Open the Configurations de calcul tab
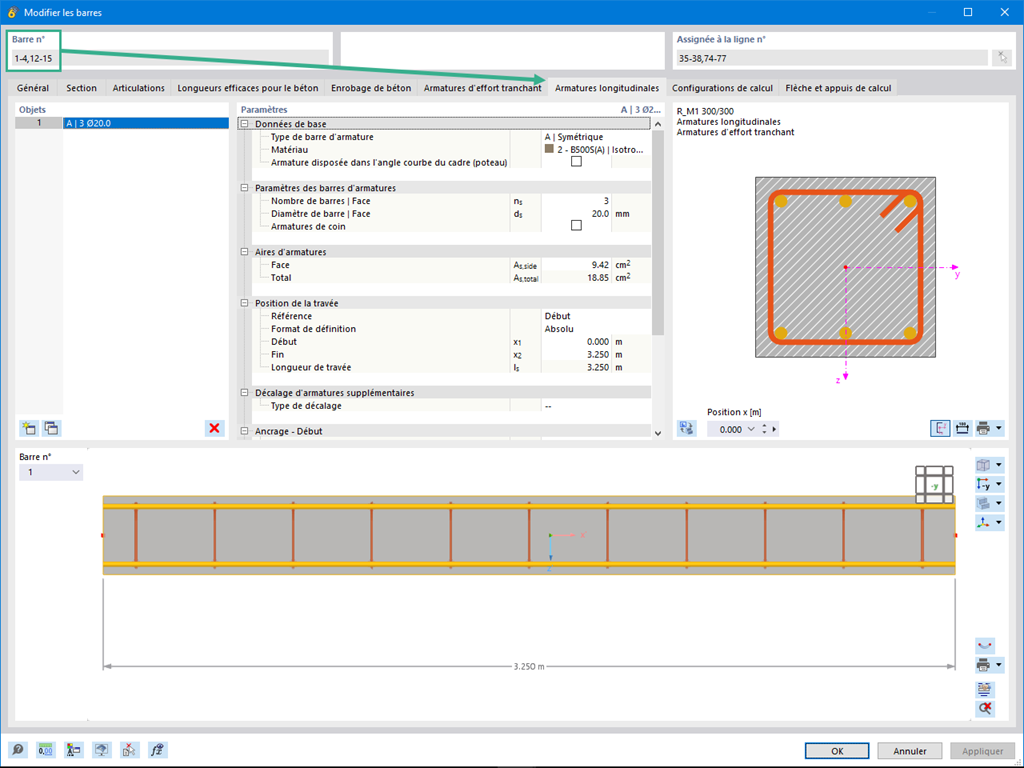 pyautogui.click(x=722, y=88)
